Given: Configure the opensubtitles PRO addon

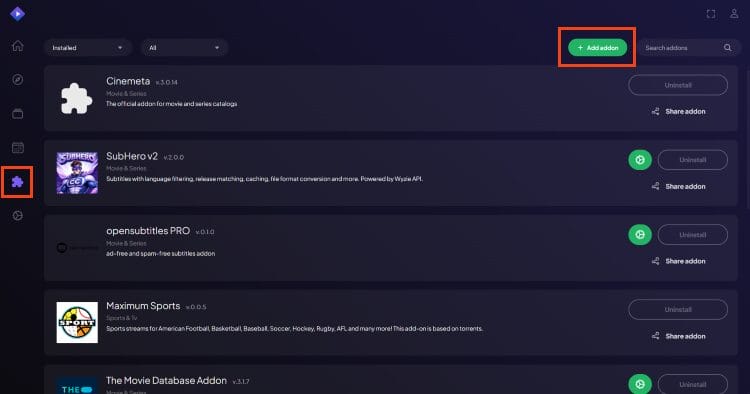Looking at the screenshot, I should (640, 235).
